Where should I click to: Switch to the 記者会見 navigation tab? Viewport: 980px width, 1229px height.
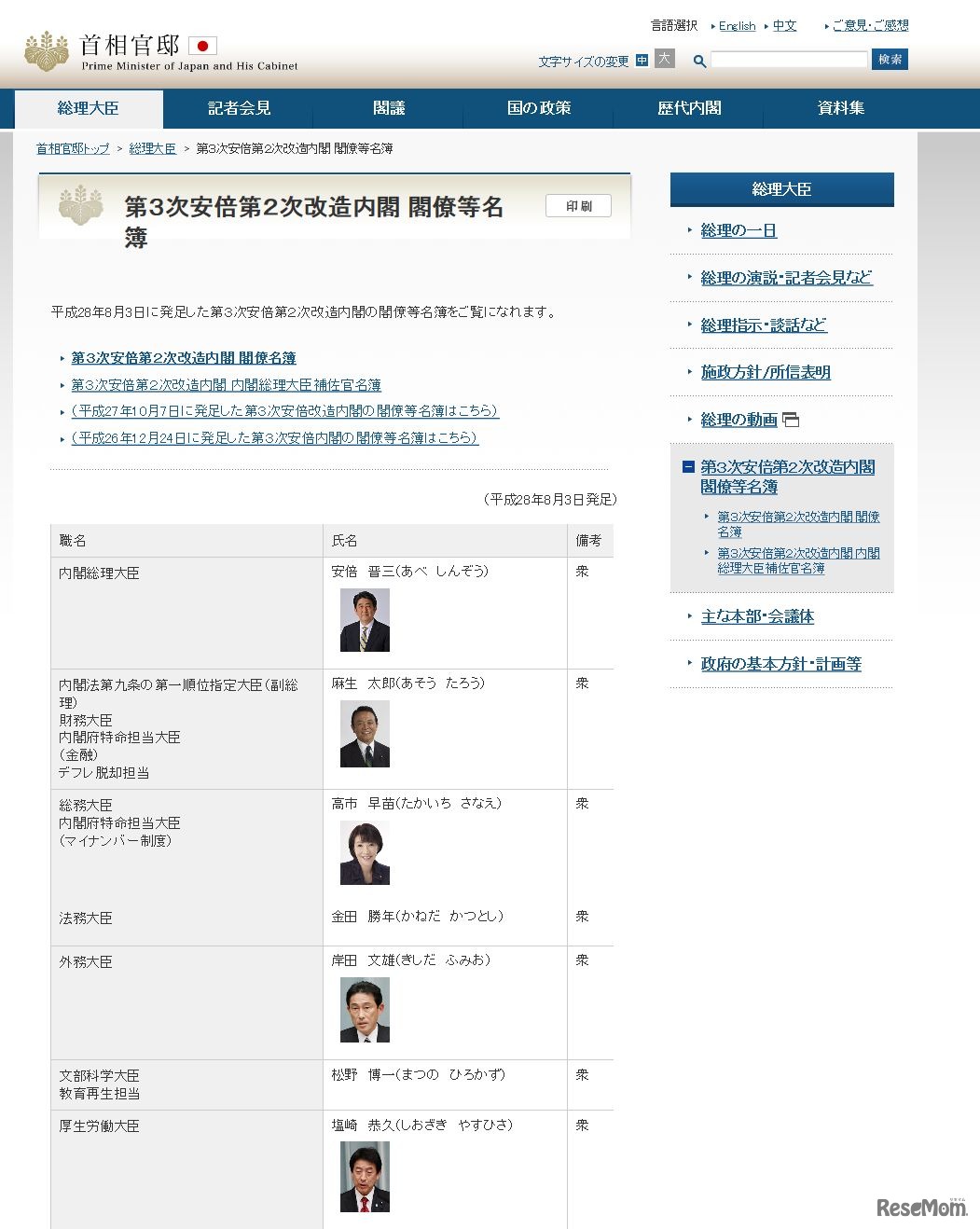coord(238,109)
